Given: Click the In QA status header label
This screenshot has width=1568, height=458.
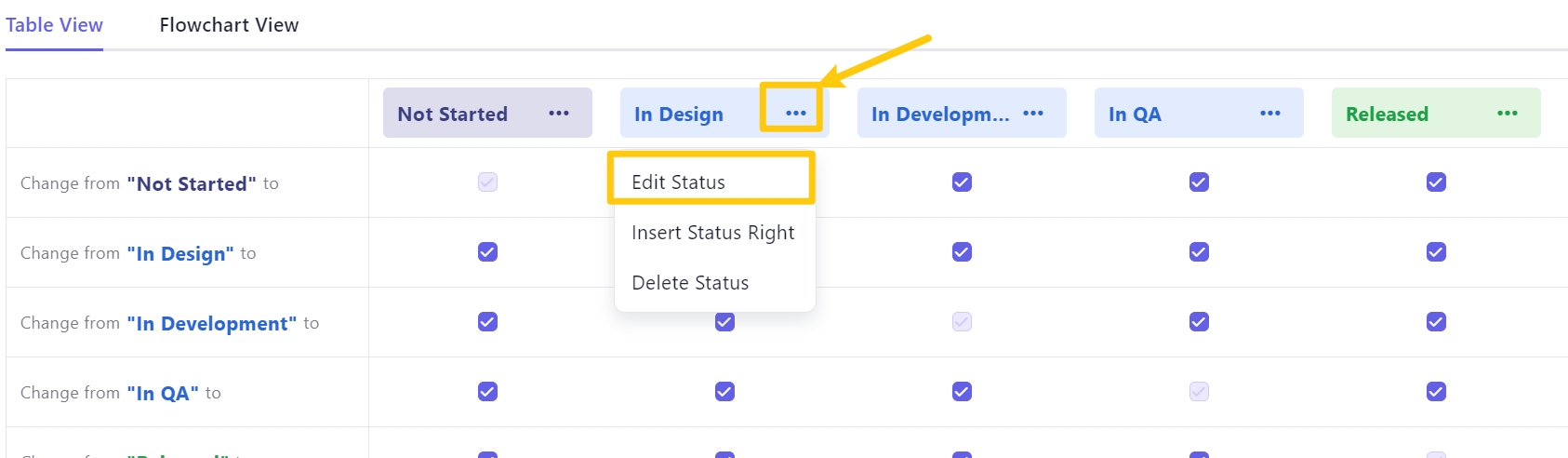Looking at the screenshot, I should tap(1135, 114).
